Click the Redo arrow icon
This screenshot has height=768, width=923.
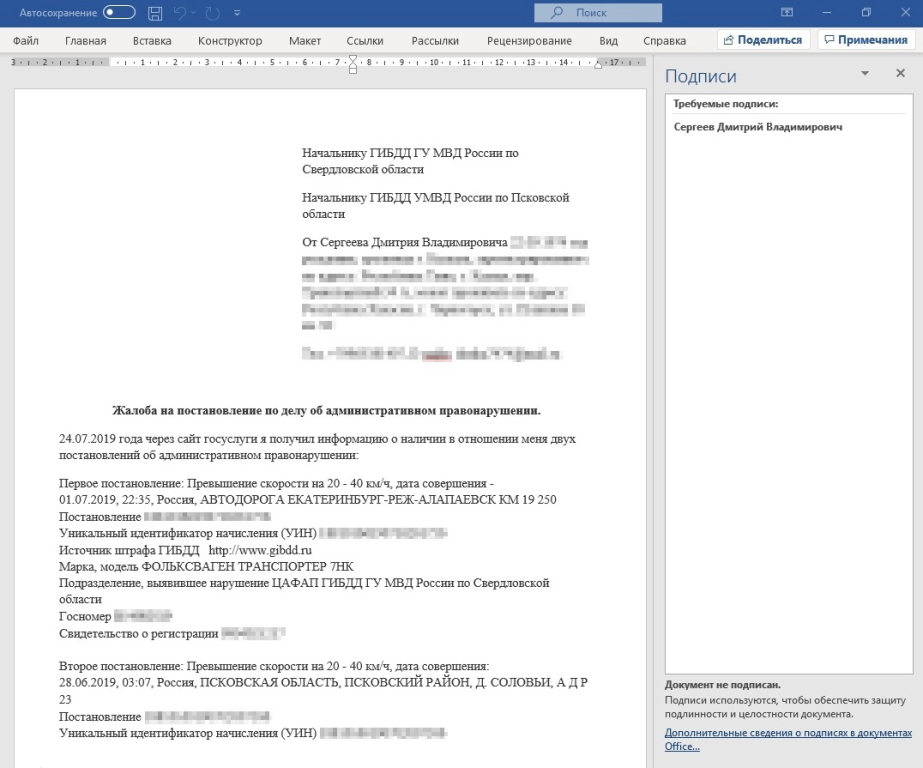(211, 13)
